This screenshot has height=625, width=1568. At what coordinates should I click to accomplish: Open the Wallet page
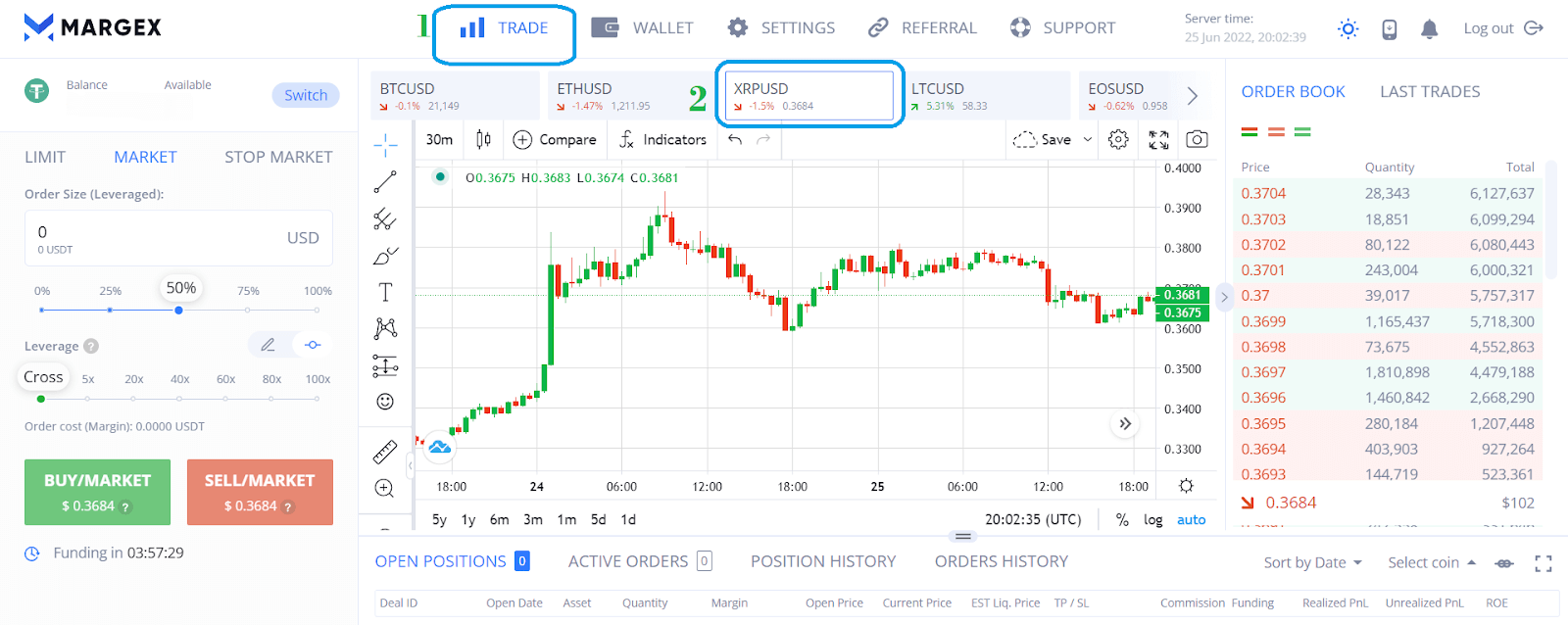point(643,28)
